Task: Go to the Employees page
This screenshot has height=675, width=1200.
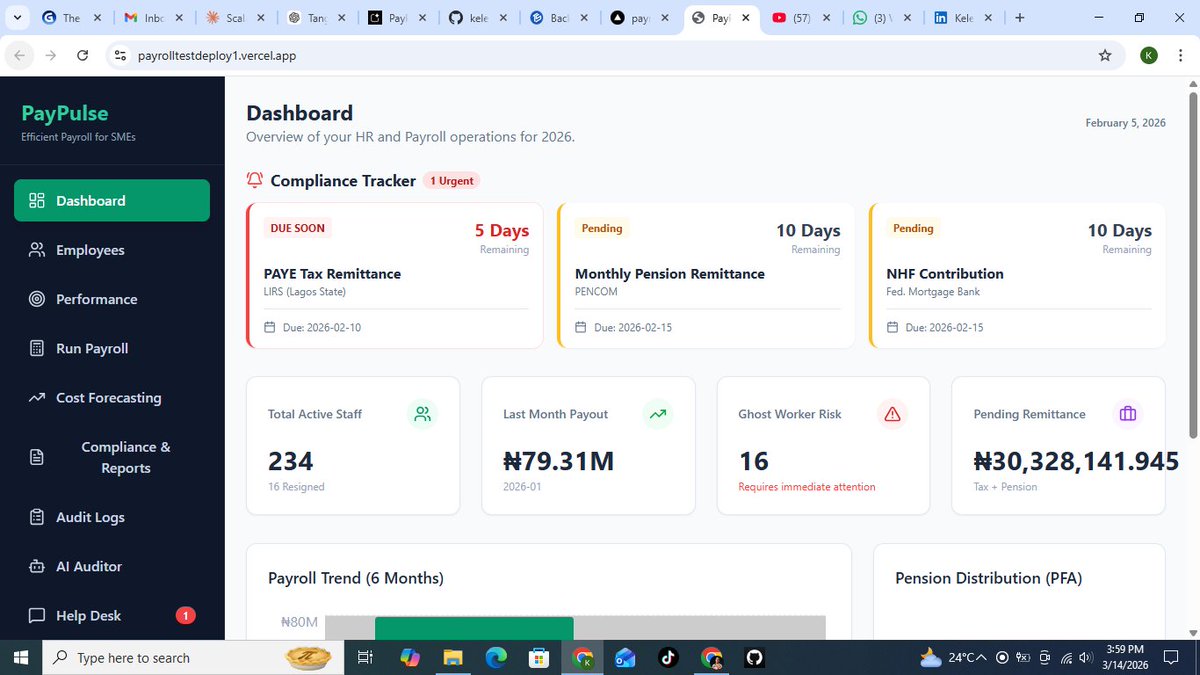Action: click(x=112, y=250)
